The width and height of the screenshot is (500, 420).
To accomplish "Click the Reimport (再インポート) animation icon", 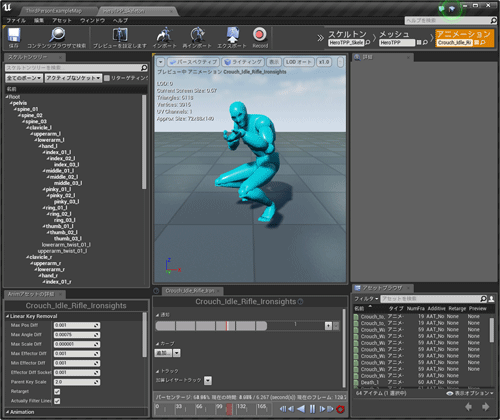I will click(x=197, y=35).
